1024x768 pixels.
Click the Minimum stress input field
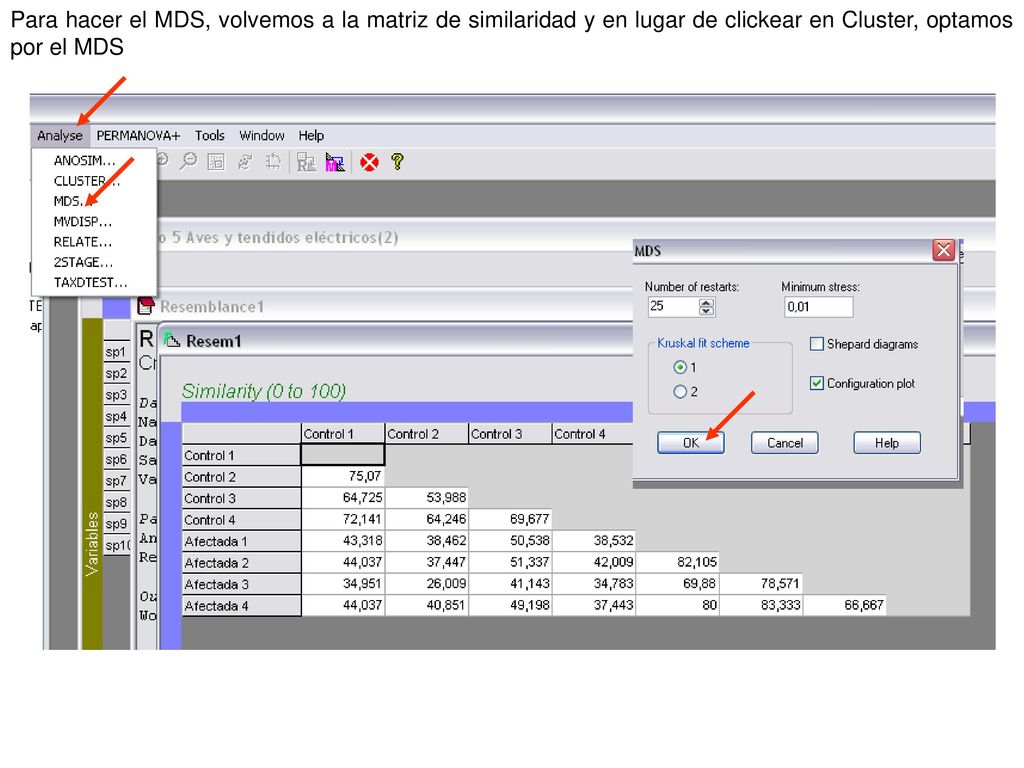coord(818,306)
